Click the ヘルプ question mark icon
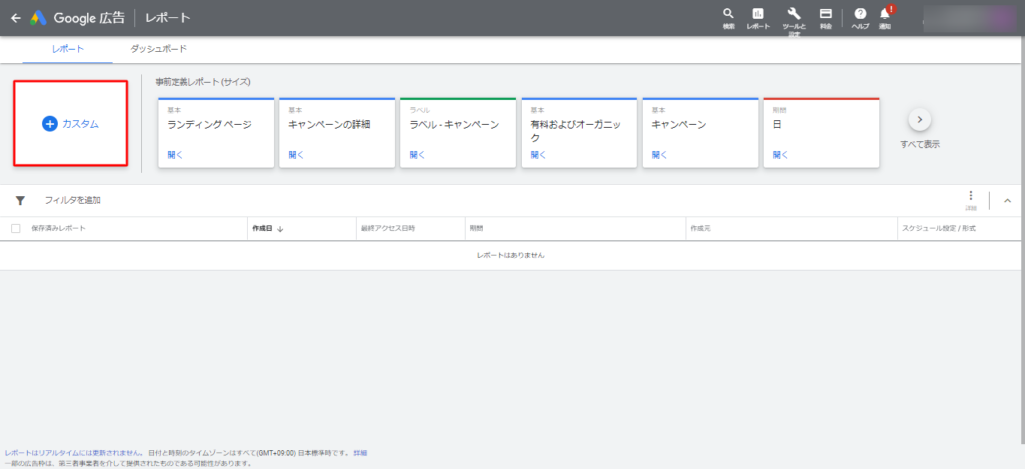1025x469 pixels. pyautogui.click(x=860, y=15)
